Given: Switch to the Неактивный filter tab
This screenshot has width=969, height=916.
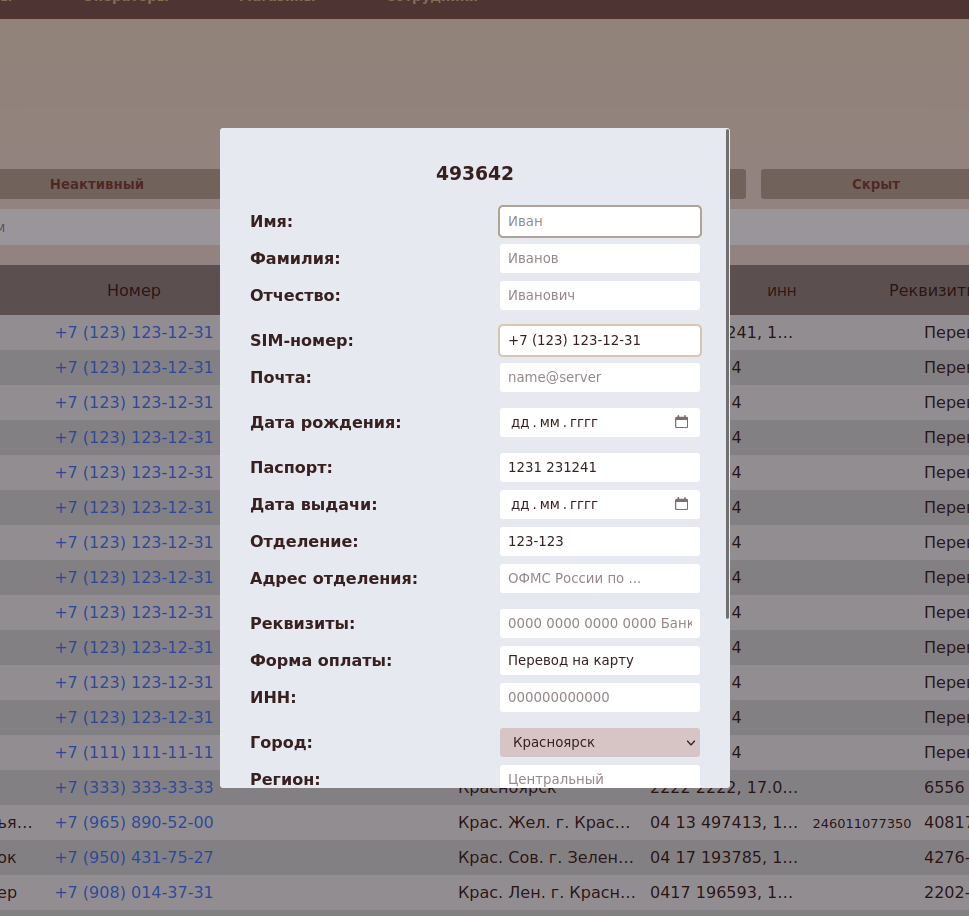Looking at the screenshot, I should click(x=97, y=184).
